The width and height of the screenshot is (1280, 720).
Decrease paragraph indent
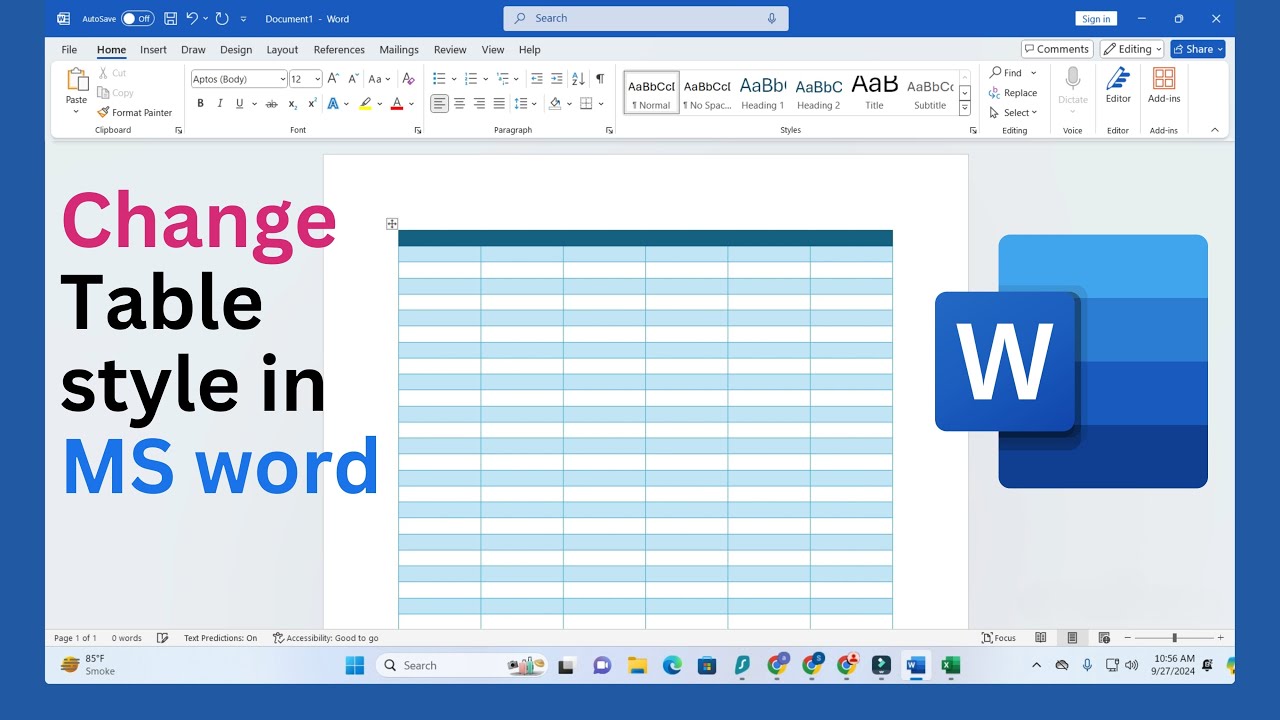coord(537,78)
